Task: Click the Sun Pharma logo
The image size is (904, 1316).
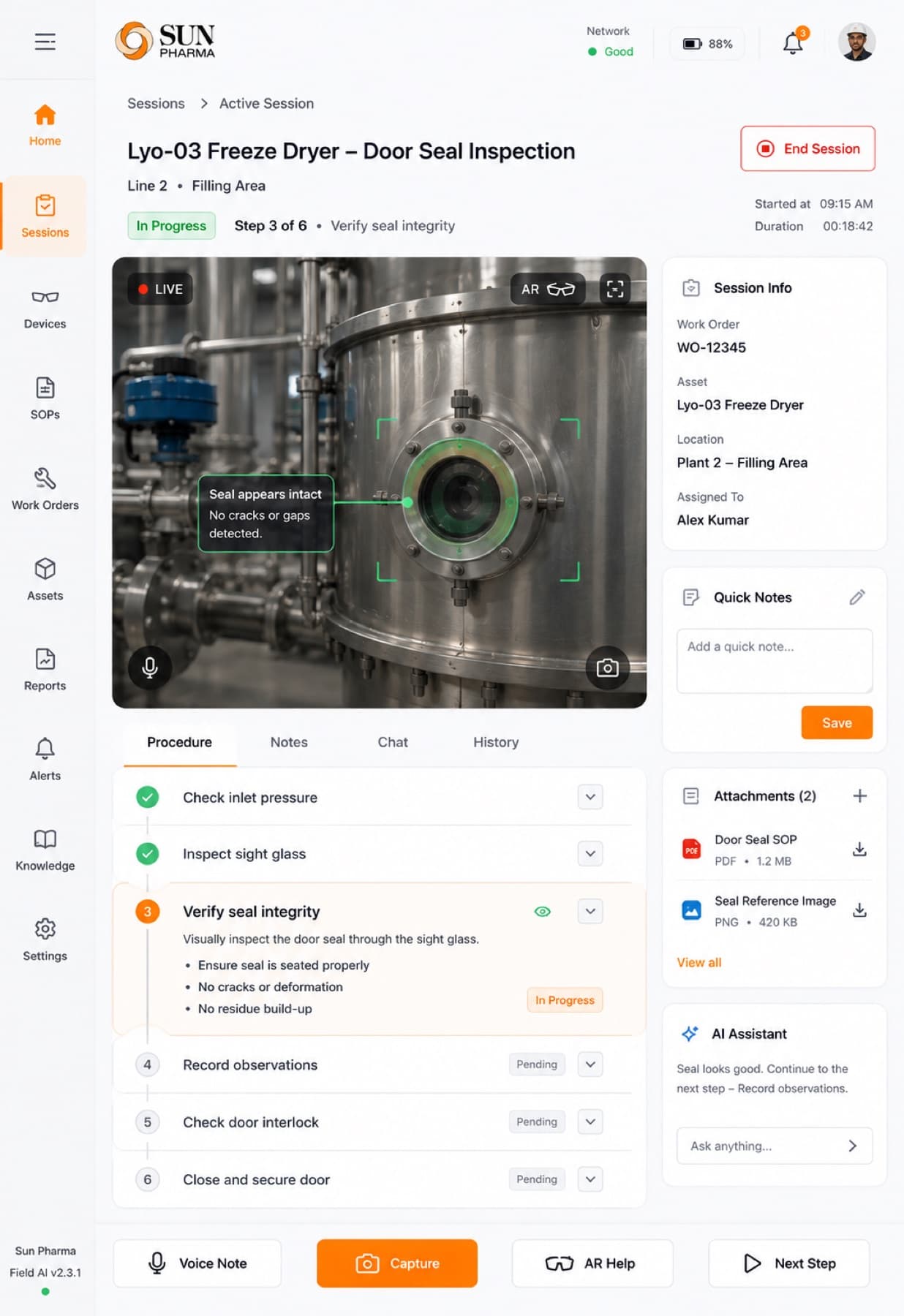Action: pyautogui.click(x=165, y=41)
